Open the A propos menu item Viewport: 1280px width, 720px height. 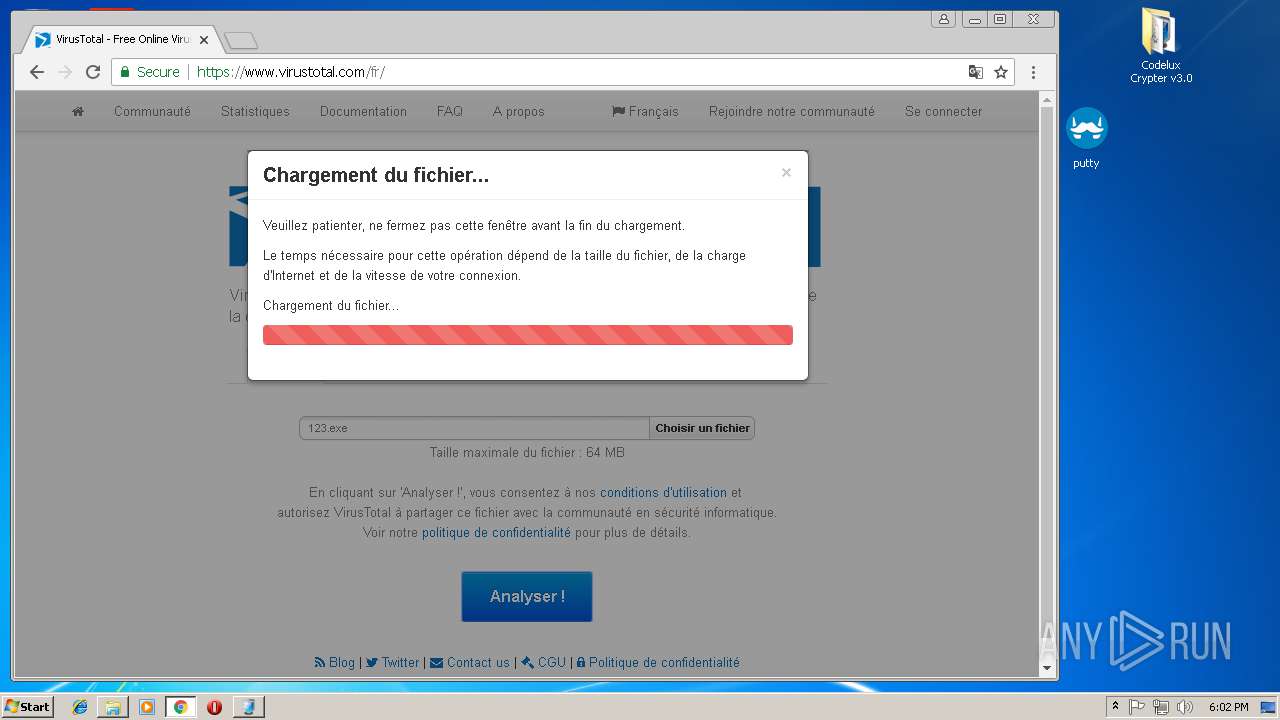click(519, 112)
